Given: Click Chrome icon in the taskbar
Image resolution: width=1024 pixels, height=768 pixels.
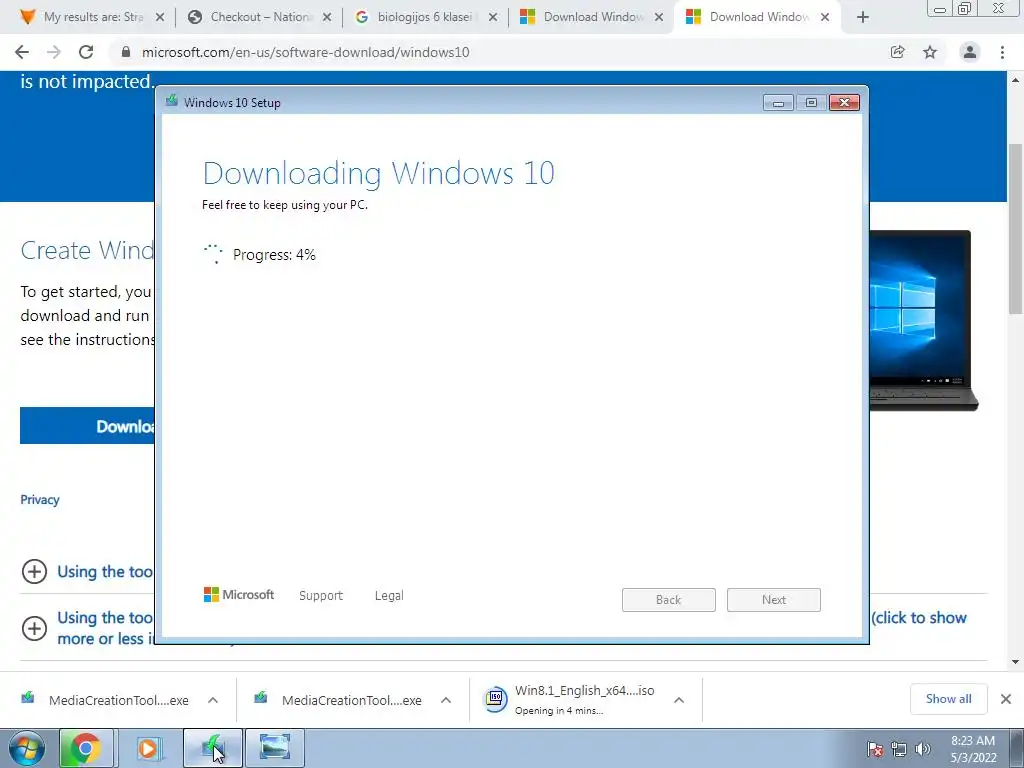Looking at the screenshot, I should [86, 748].
